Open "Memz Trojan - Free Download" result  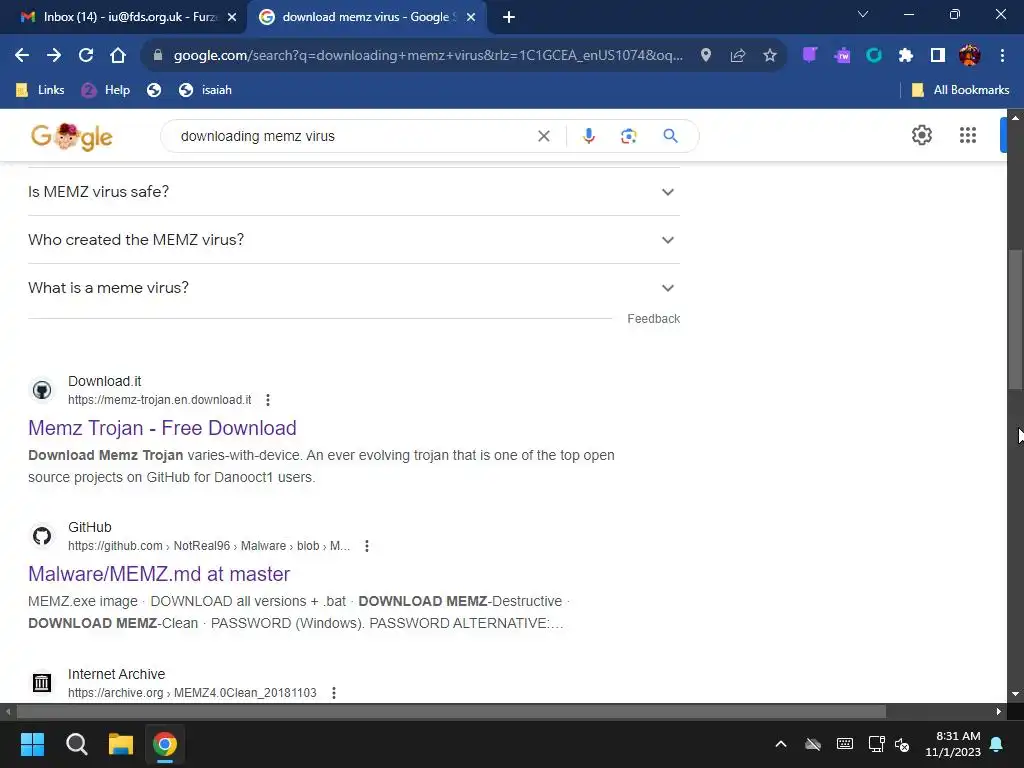tap(162, 428)
